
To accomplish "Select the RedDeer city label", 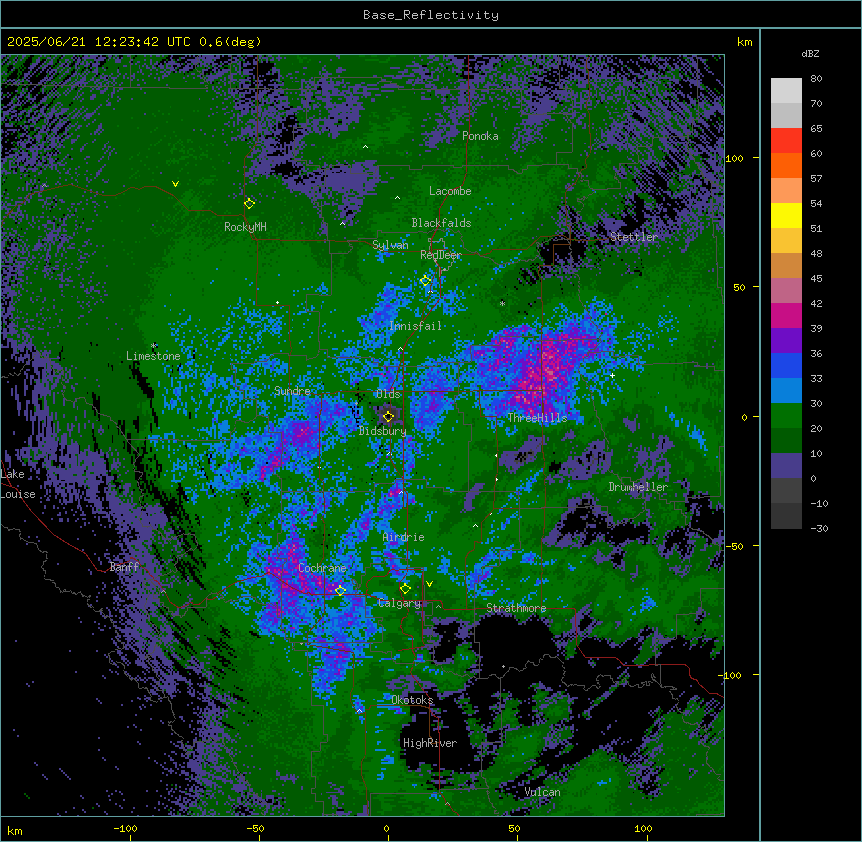I will click(441, 254).
